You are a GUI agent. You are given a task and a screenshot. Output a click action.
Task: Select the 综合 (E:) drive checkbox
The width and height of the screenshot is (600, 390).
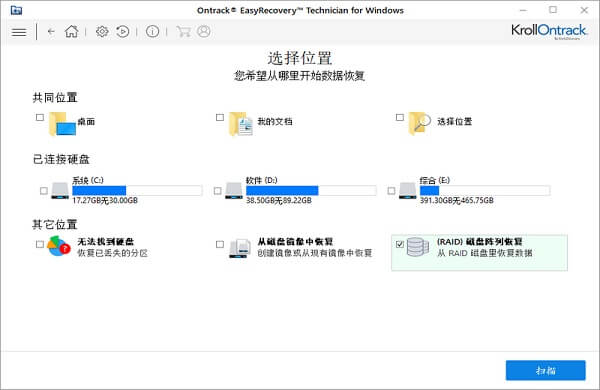click(391, 191)
